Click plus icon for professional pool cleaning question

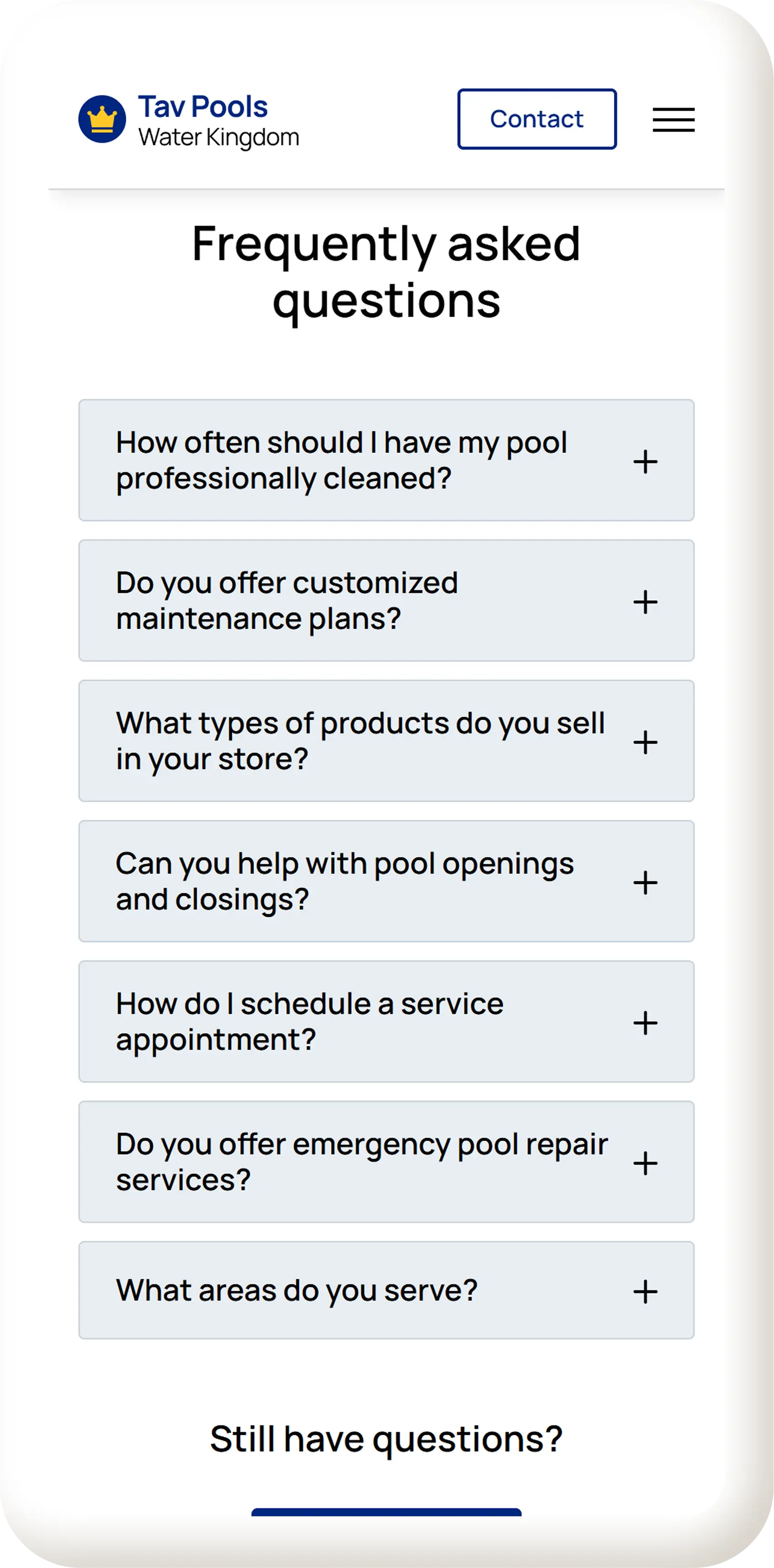[x=645, y=461]
